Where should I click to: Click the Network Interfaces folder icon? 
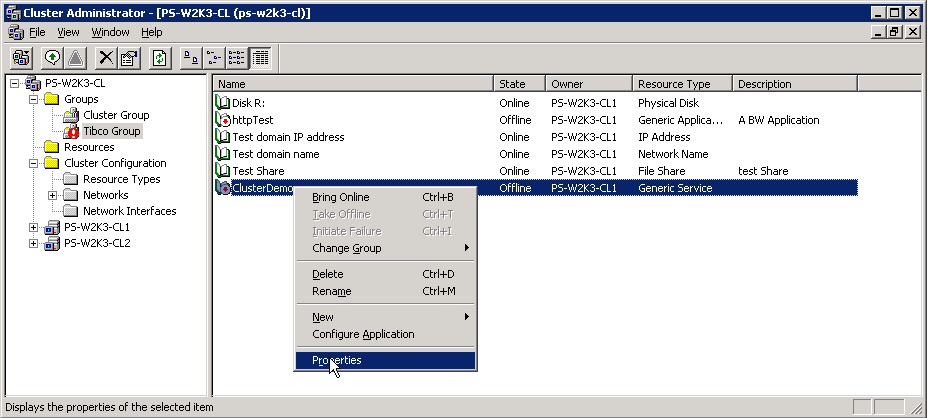[71, 211]
